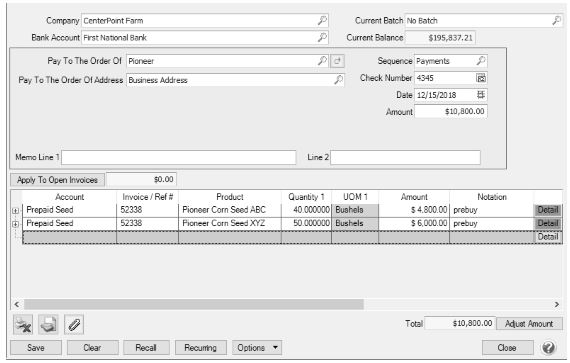The width and height of the screenshot is (570, 363).
Task: Open Pay To The Order Of Address lookup
Action: (338, 80)
